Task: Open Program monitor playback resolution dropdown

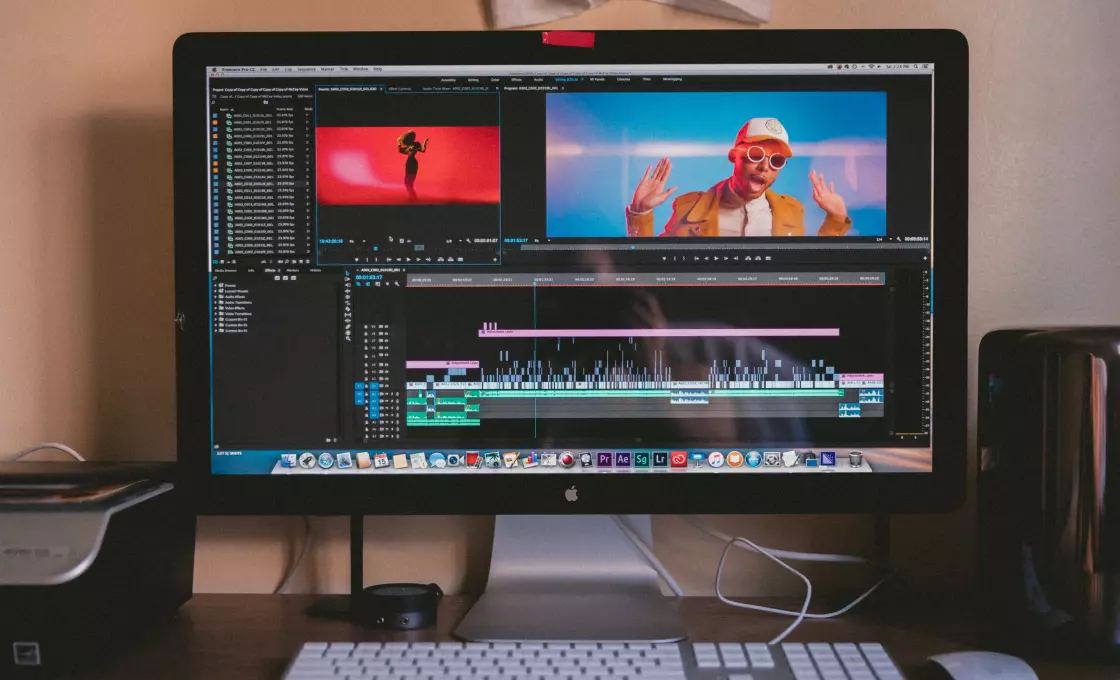Action: pyautogui.click(x=884, y=240)
